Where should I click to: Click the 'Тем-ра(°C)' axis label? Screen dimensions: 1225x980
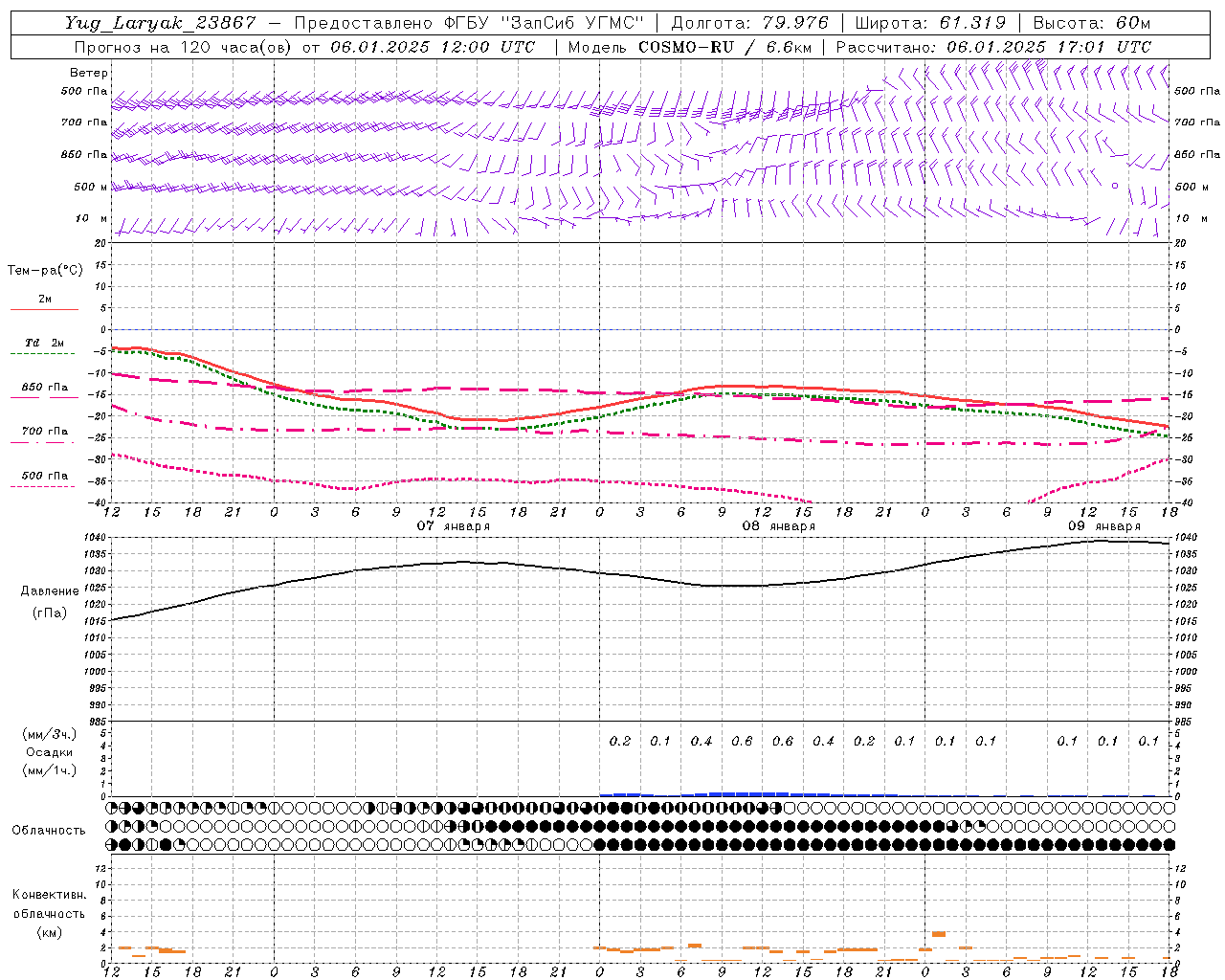point(45,271)
